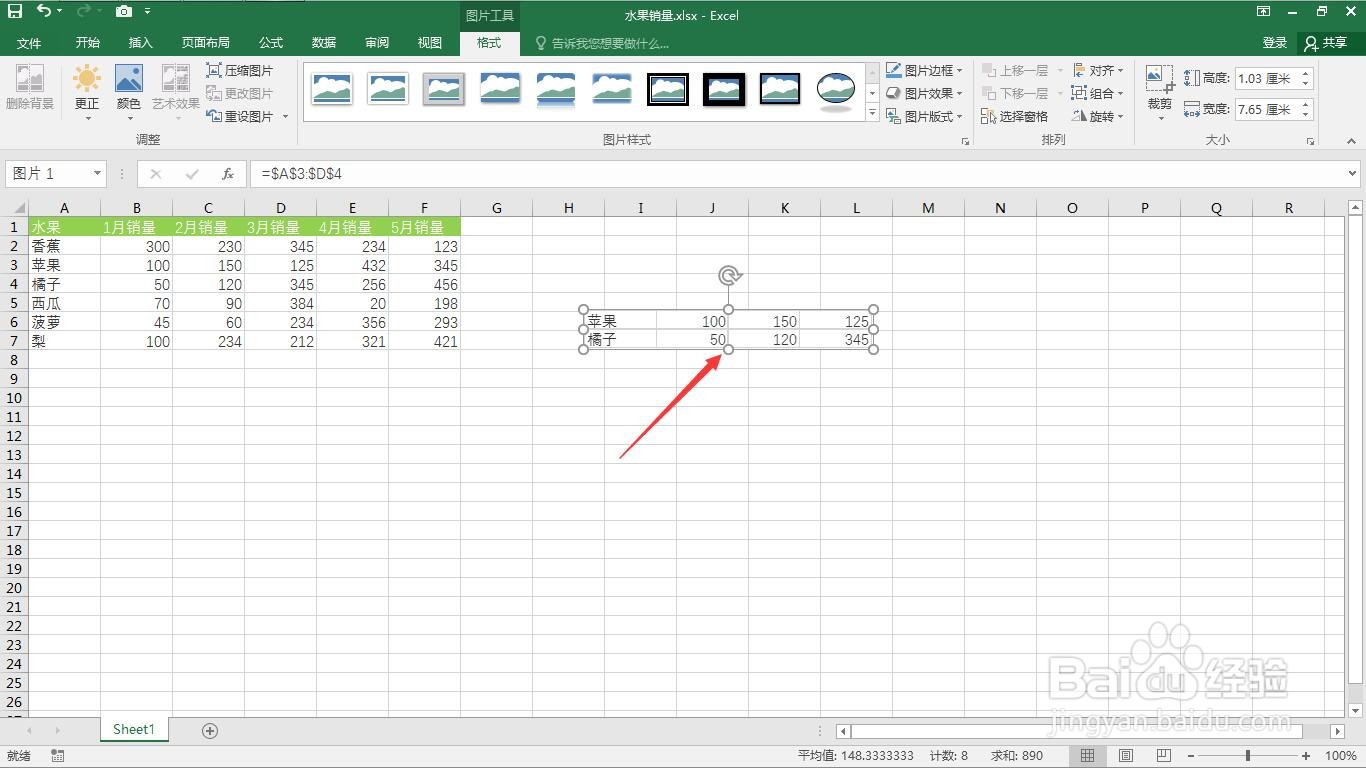This screenshot has height=768, width=1366.
Task: Click the 100% zoom level text
Action: click(1340, 756)
